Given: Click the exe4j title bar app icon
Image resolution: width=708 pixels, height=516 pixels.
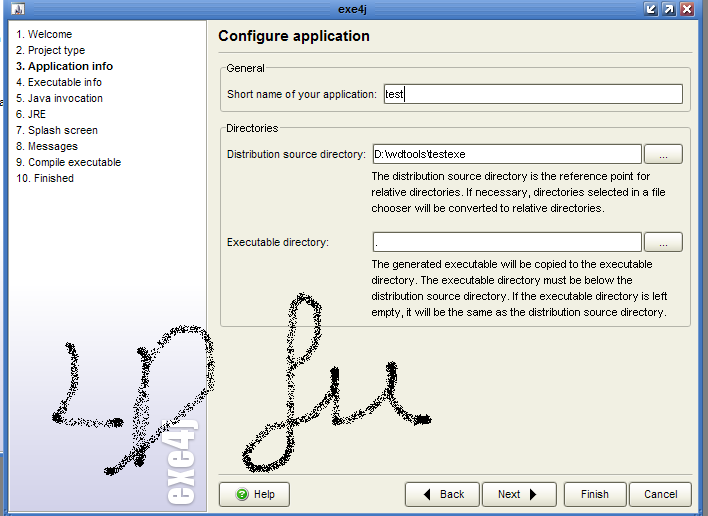Looking at the screenshot, I should tap(18, 9).
